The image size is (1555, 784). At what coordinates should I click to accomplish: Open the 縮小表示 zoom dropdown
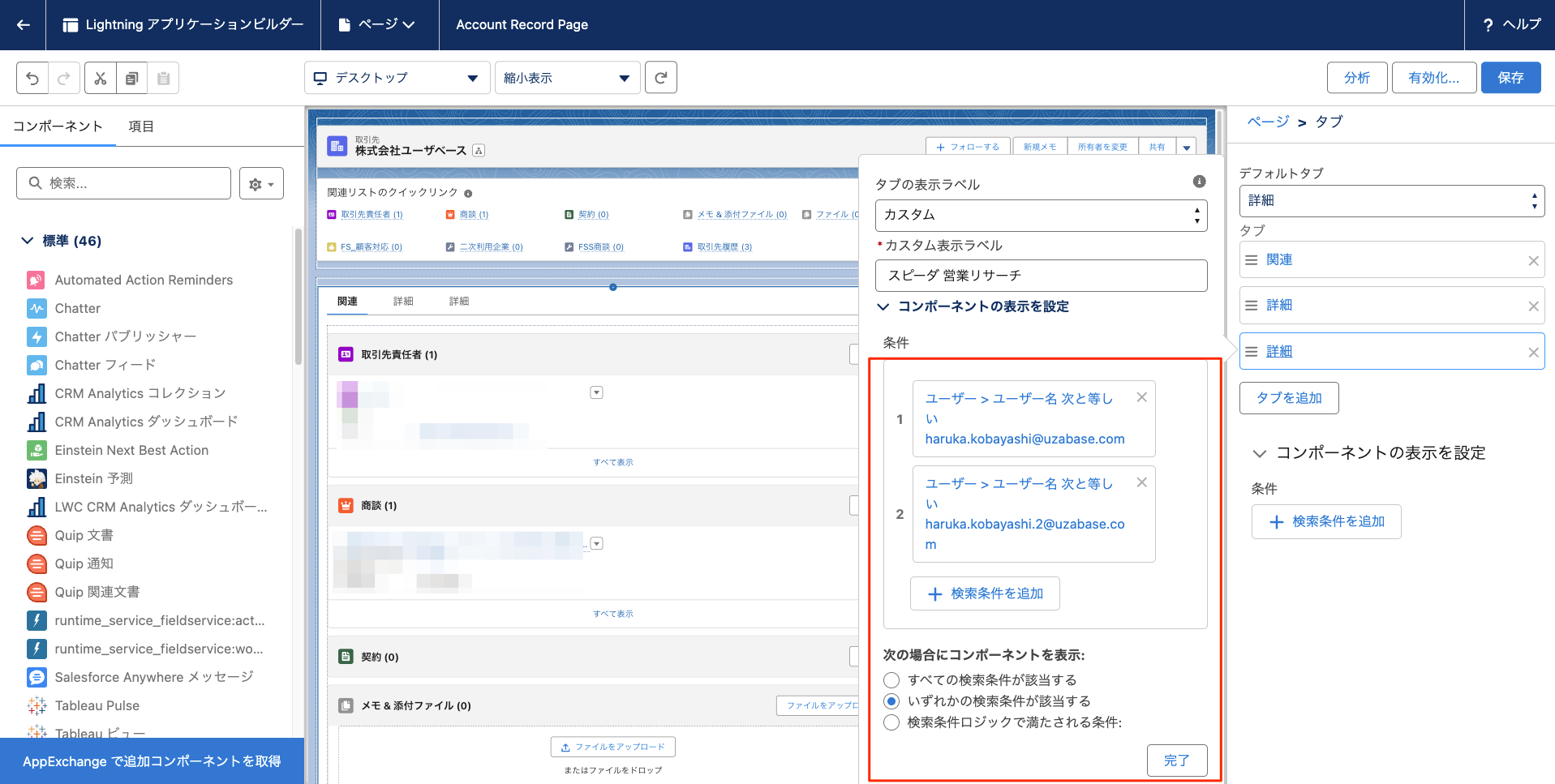tap(567, 78)
